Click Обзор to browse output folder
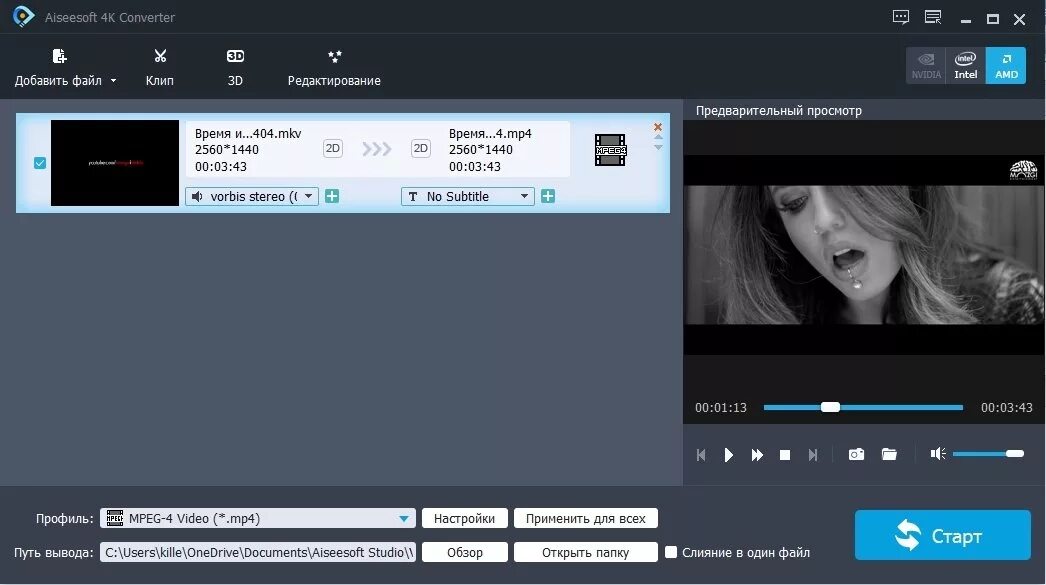This screenshot has width=1046, height=585. [x=464, y=552]
